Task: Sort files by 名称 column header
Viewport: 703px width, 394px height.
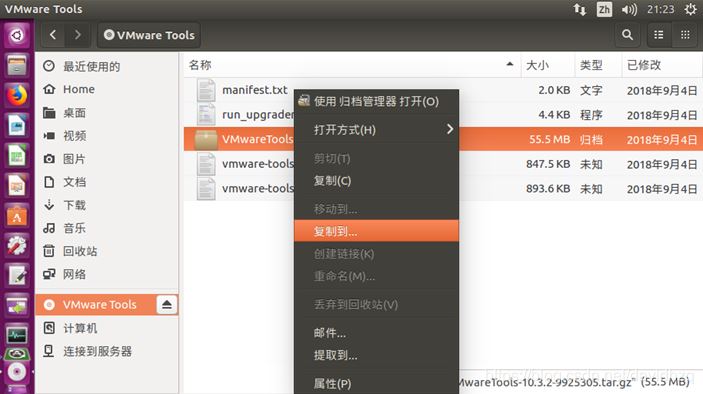Action: click(x=352, y=65)
